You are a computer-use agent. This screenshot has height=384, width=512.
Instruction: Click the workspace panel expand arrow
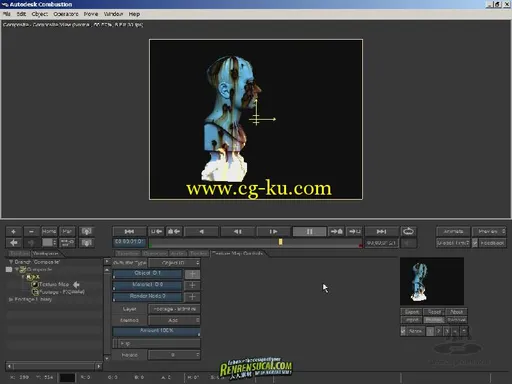point(107,261)
